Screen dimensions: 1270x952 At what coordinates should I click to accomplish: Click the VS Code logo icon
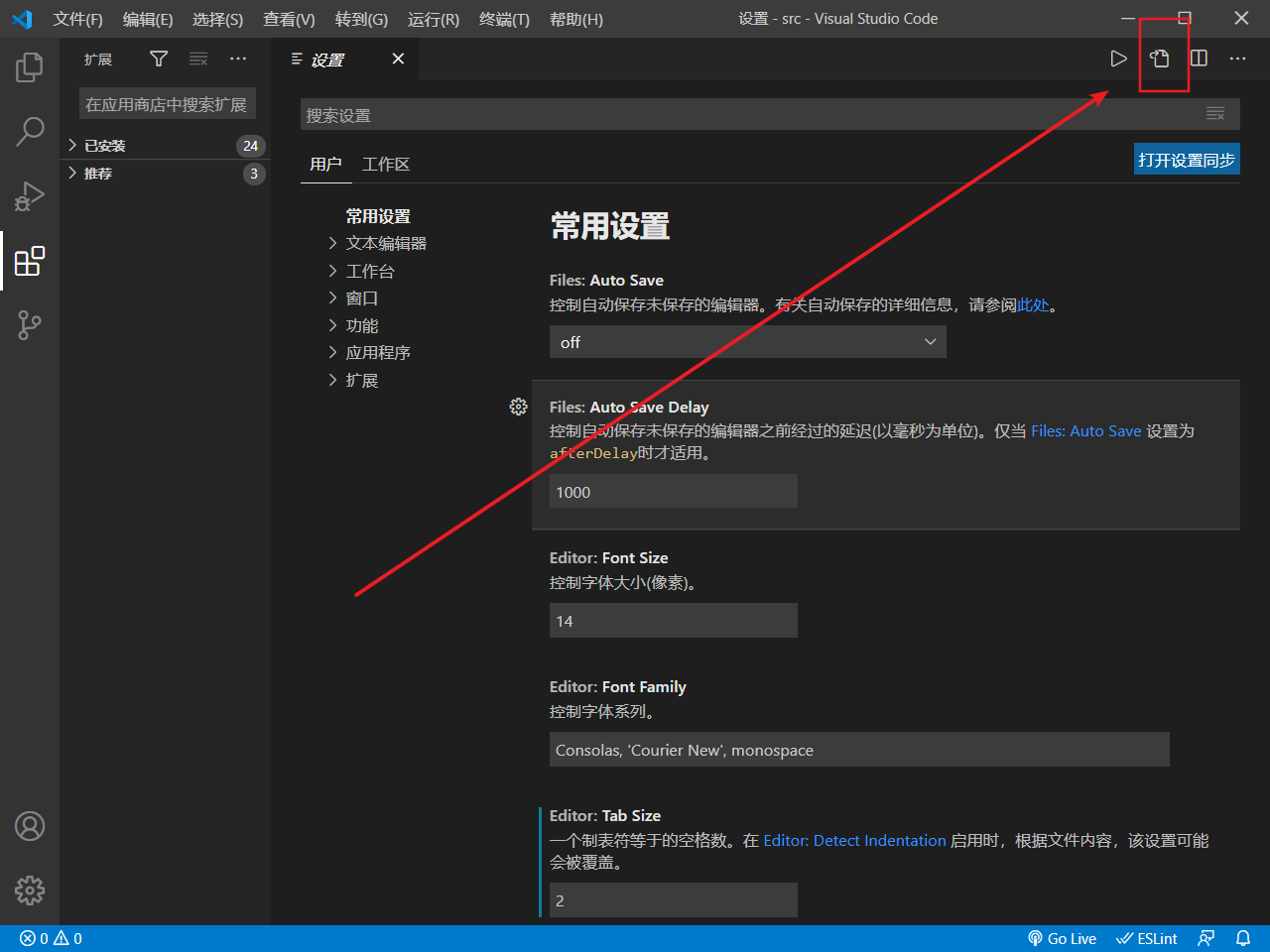(x=22, y=19)
